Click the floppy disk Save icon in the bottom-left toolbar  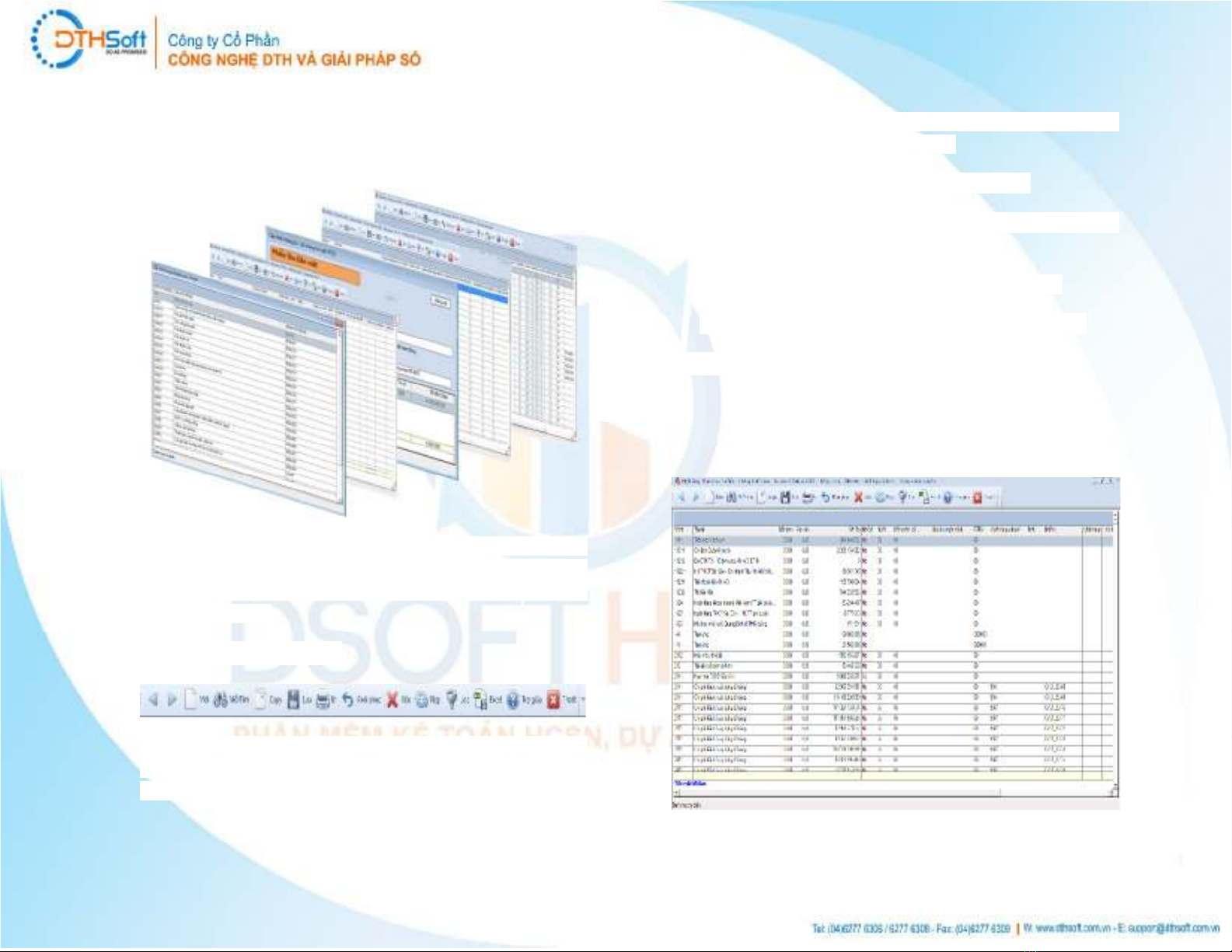point(293,700)
